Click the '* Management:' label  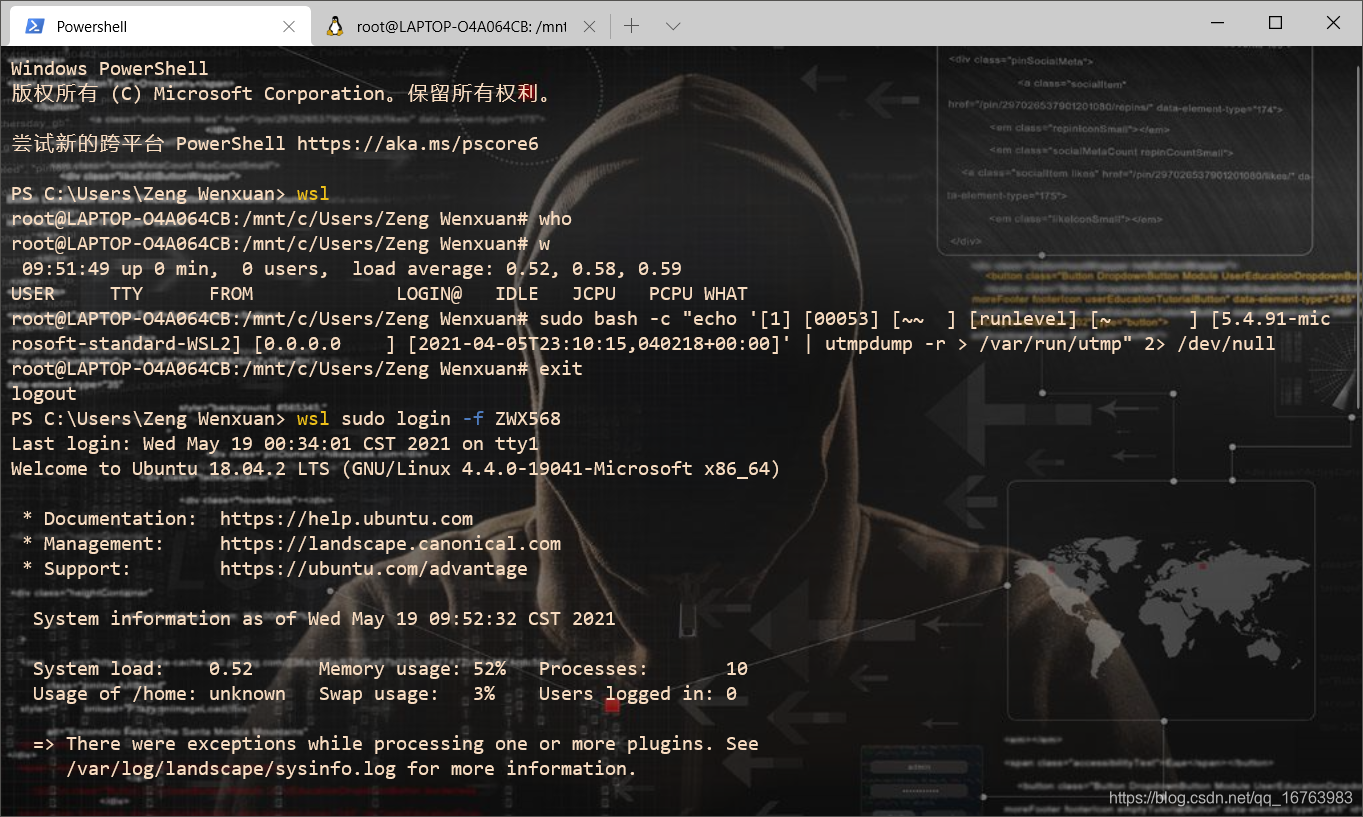coord(93,544)
